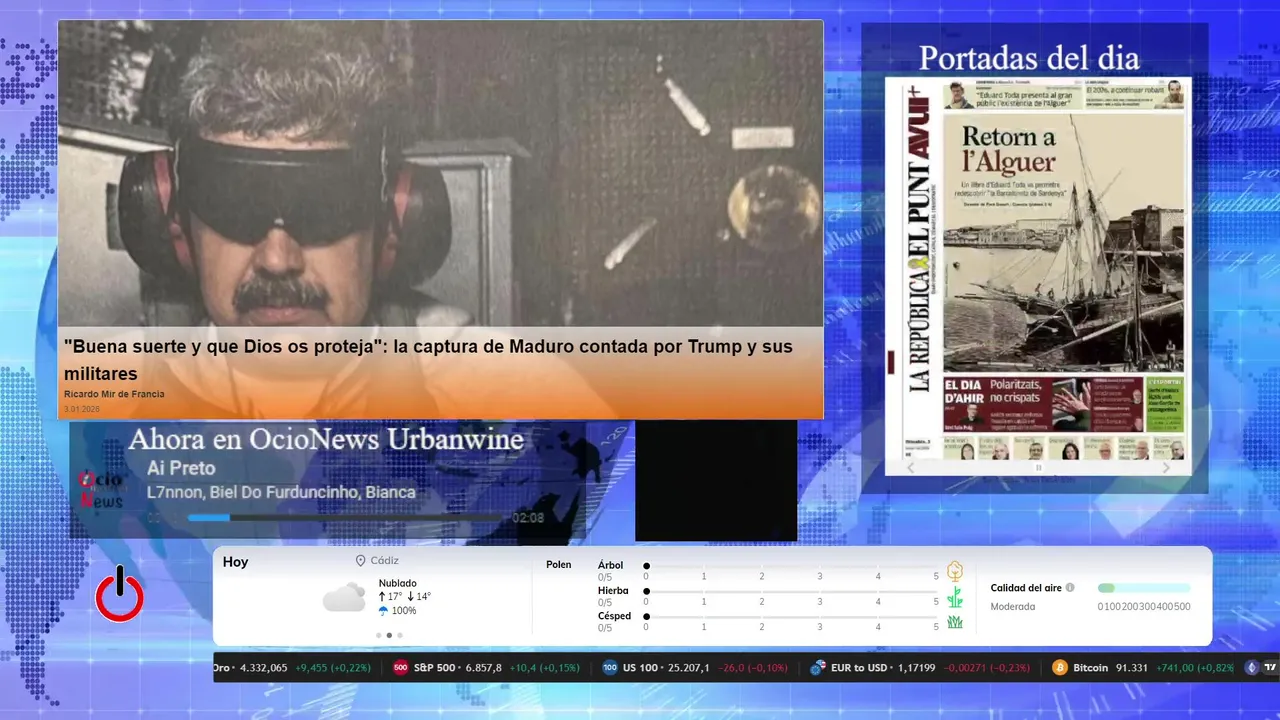The width and height of the screenshot is (1280, 720).
Task: Click the air quality index bar
Action: pyautogui.click(x=1144, y=588)
